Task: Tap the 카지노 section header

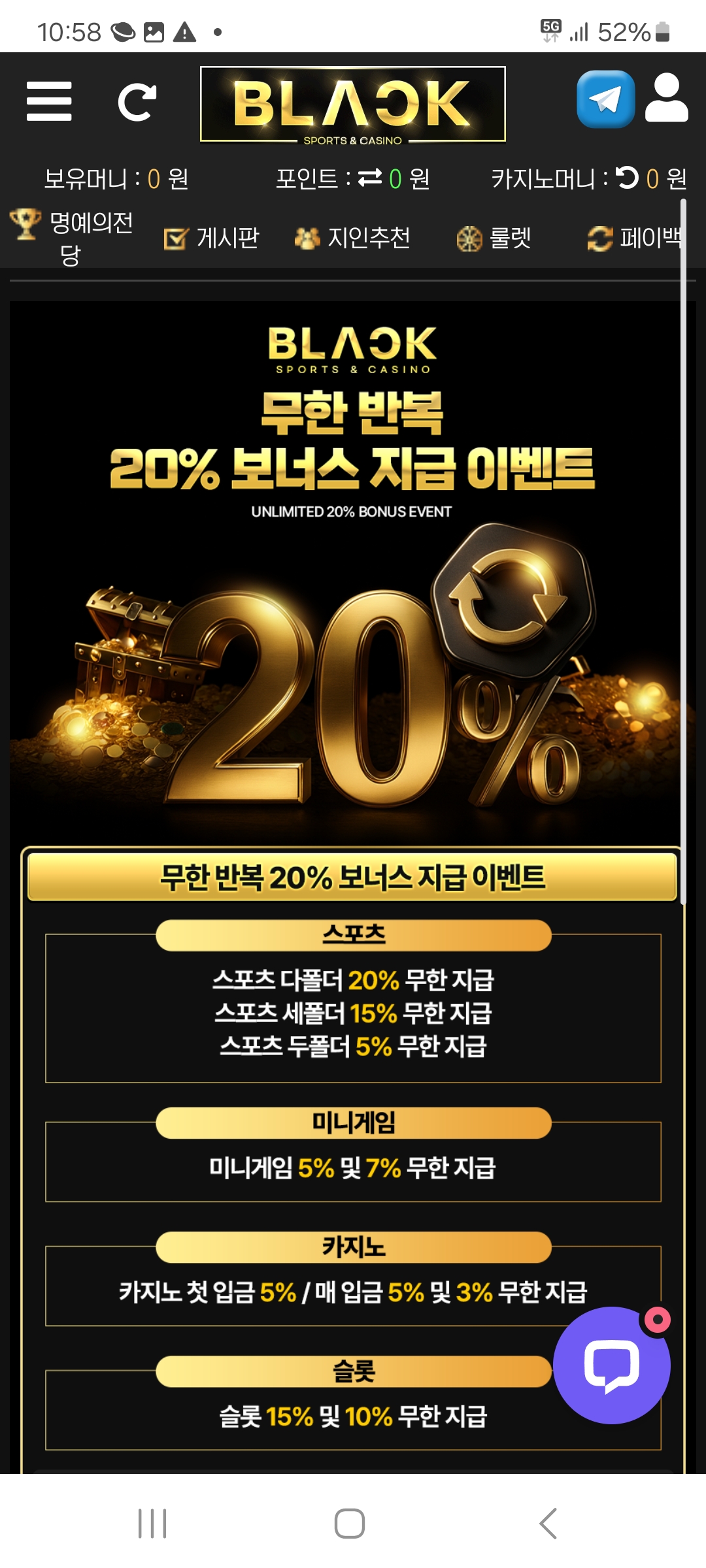Action: pyautogui.click(x=354, y=1247)
